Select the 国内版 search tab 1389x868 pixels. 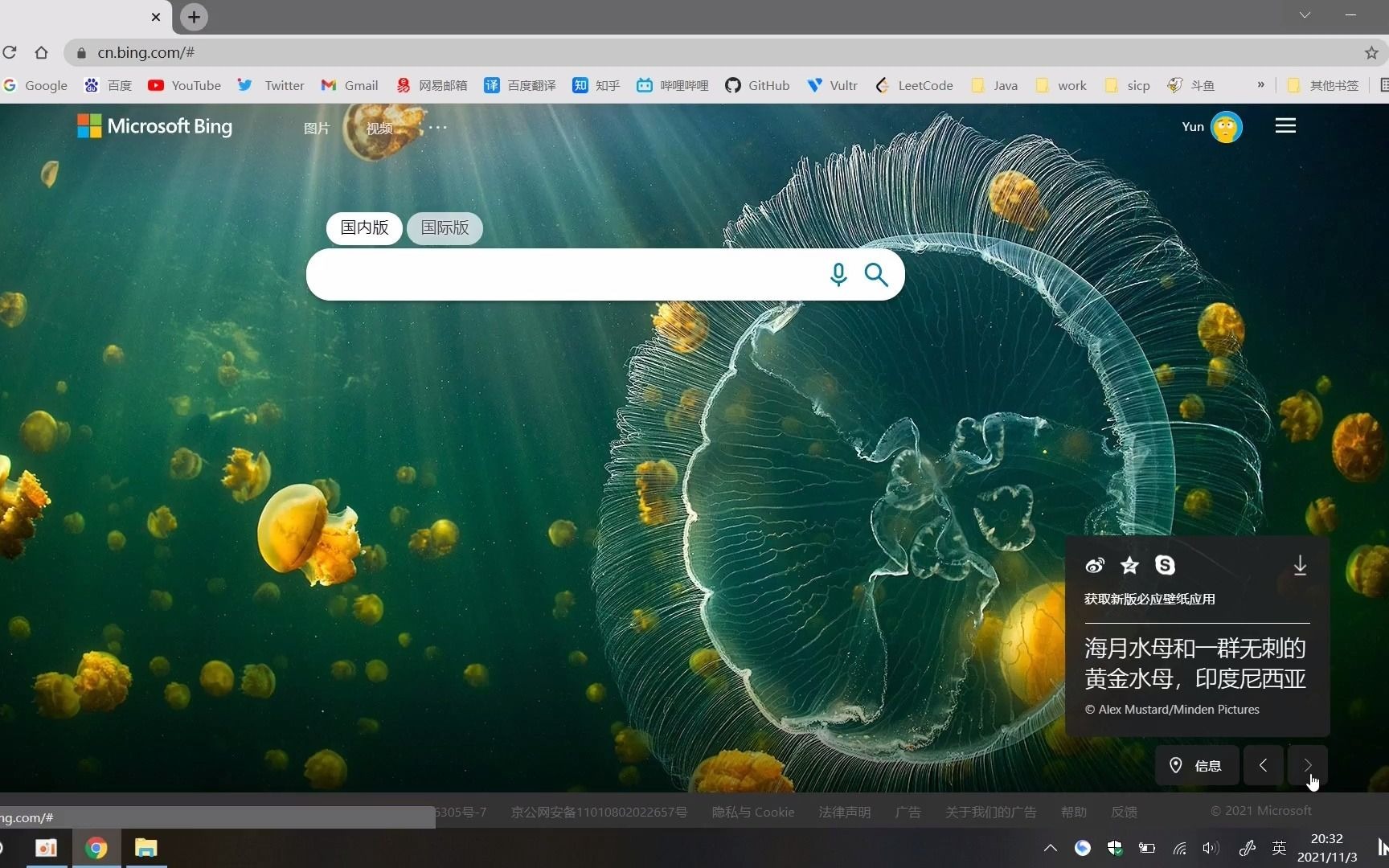point(364,227)
